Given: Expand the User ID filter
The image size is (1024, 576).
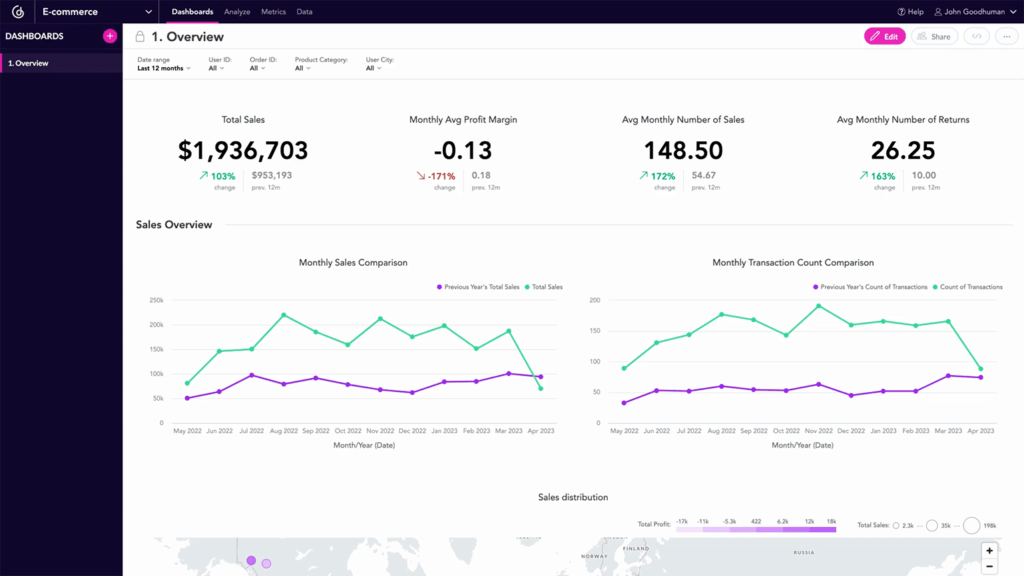Looking at the screenshot, I should tap(219, 64).
